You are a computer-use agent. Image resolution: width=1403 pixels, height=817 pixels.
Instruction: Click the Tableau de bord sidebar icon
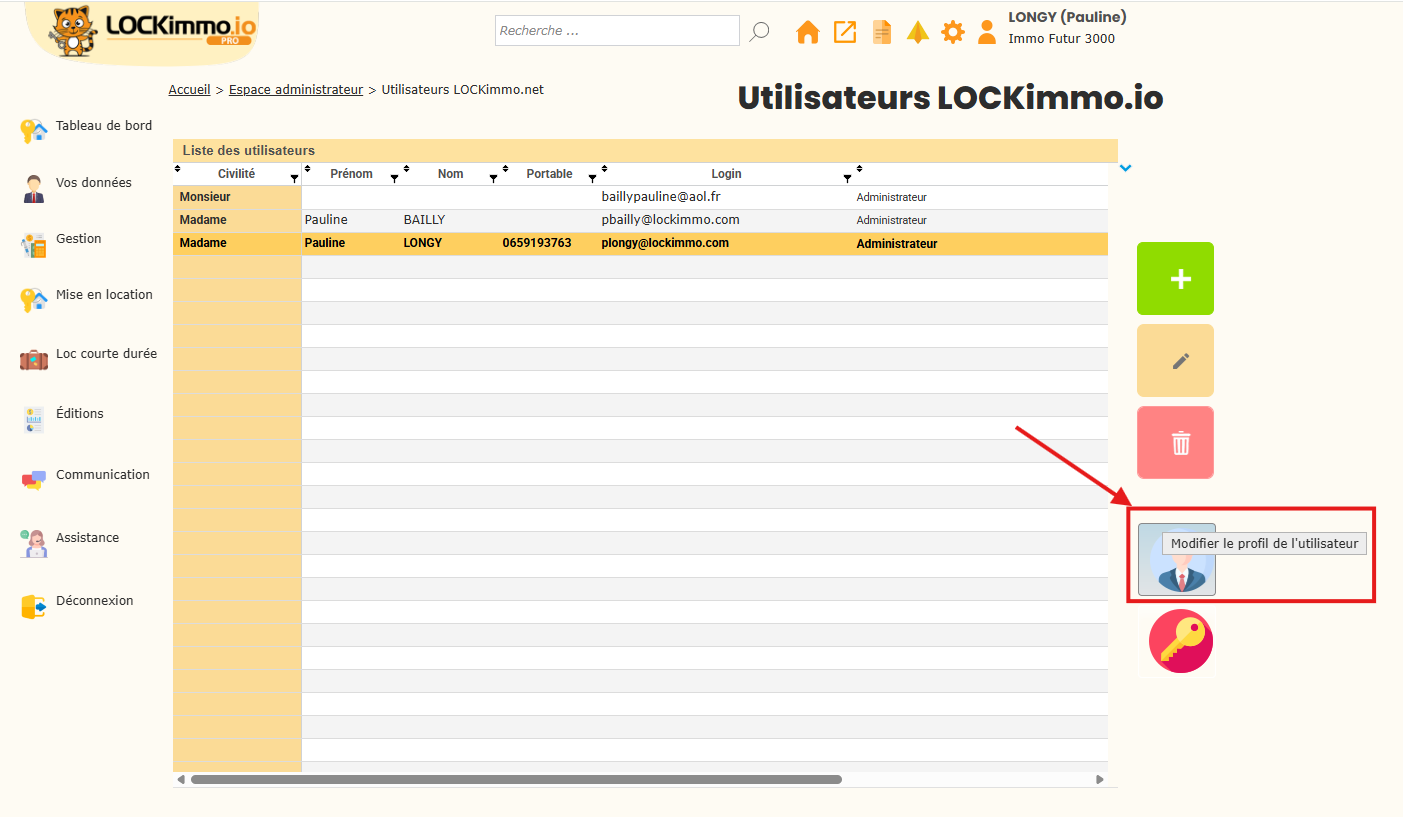[34, 130]
